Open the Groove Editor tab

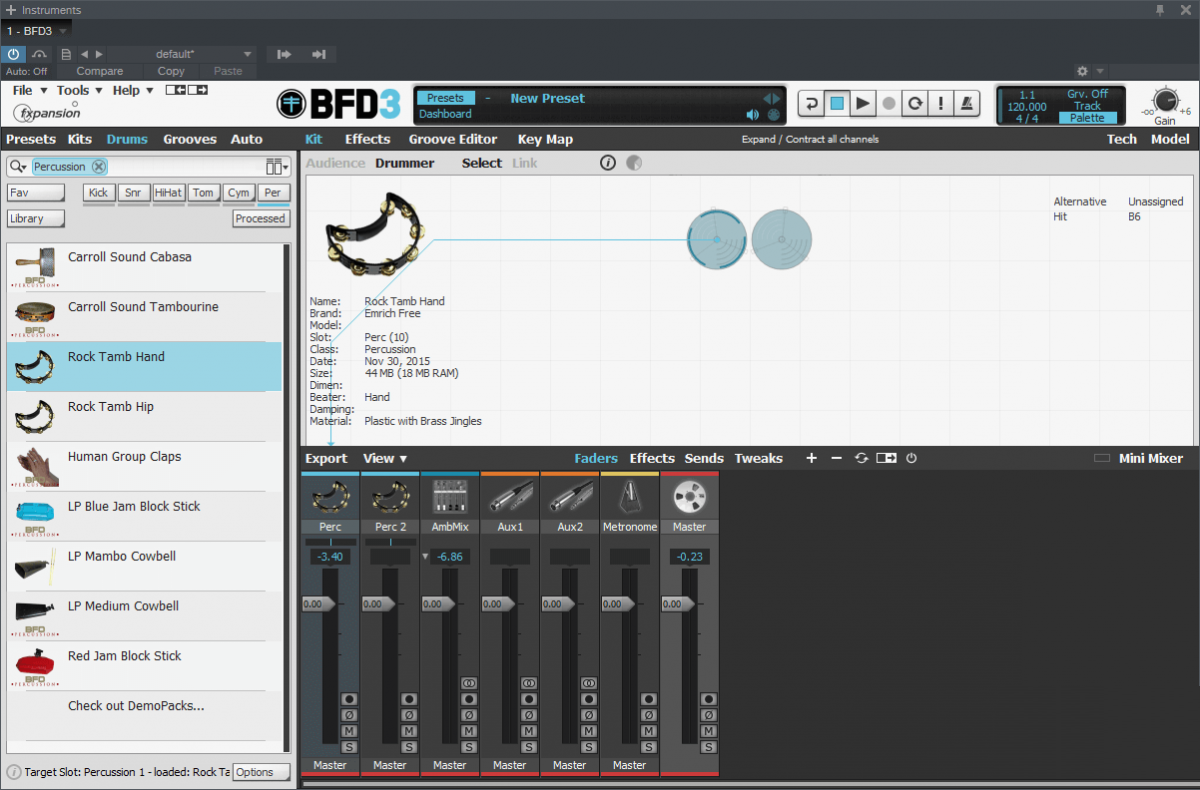point(453,139)
